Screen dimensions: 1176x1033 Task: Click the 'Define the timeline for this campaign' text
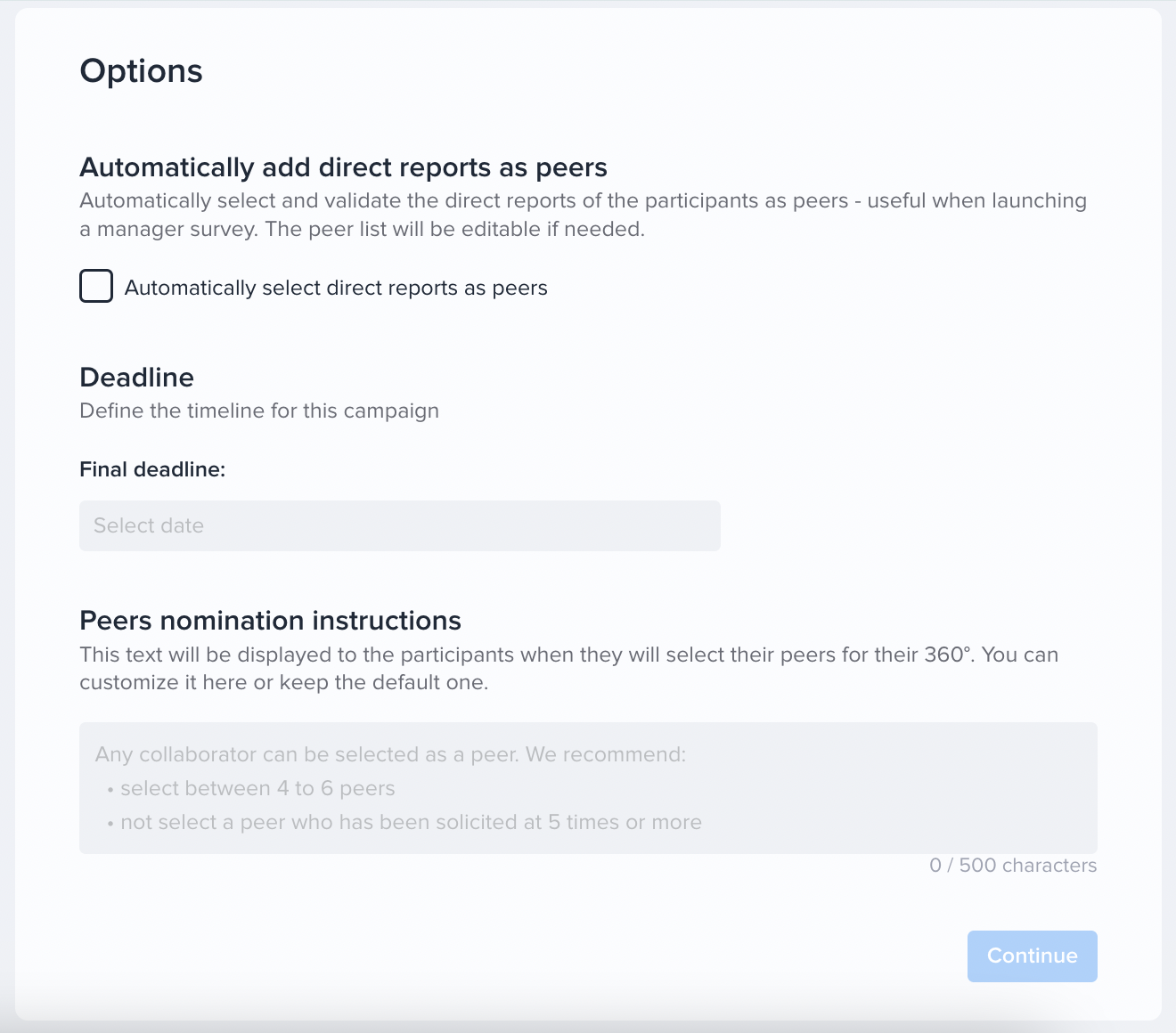[259, 411]
